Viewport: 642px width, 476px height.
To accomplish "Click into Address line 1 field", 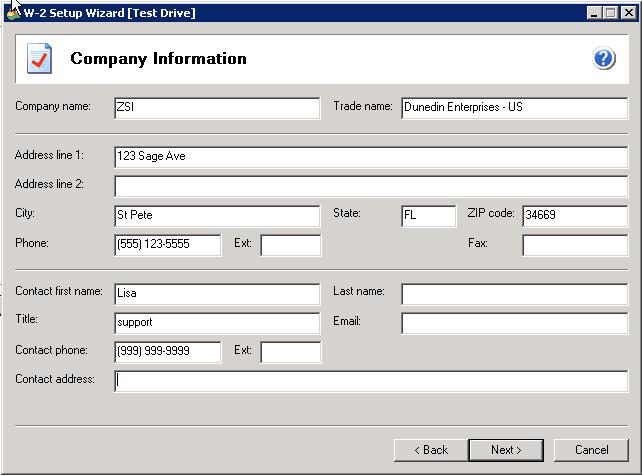I will tap(371, 157).
